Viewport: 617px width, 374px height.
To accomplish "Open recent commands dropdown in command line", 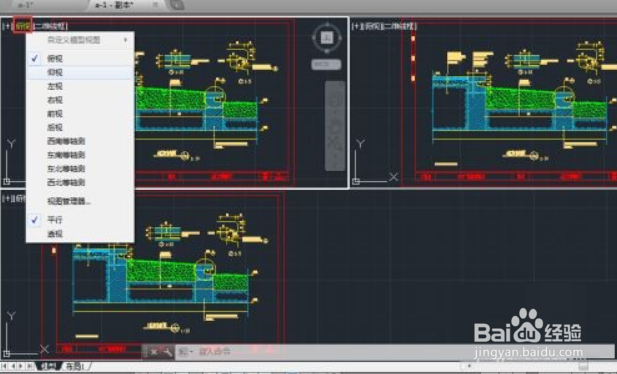I will 185,352.
